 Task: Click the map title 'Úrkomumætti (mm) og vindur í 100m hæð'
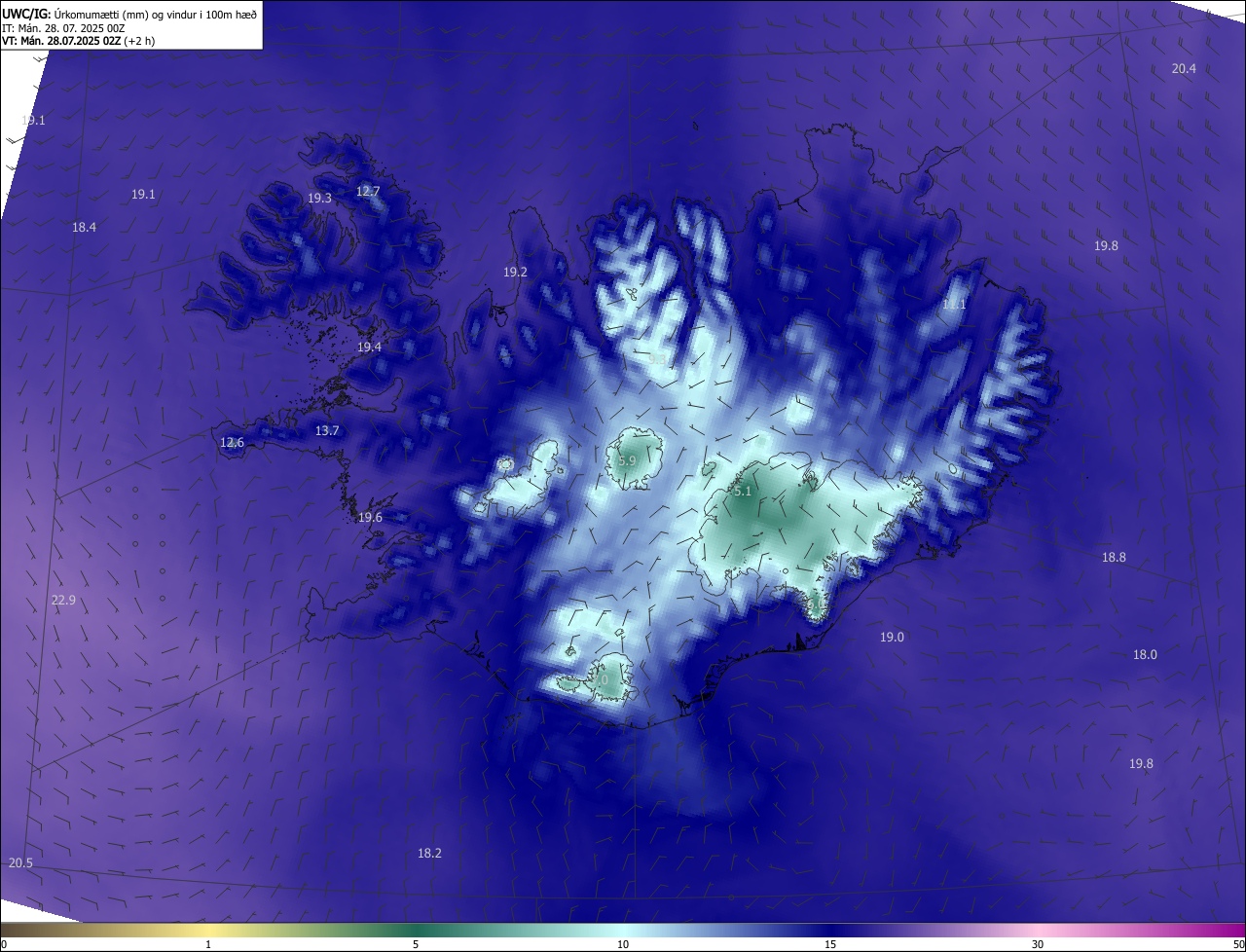pos(156,14)
